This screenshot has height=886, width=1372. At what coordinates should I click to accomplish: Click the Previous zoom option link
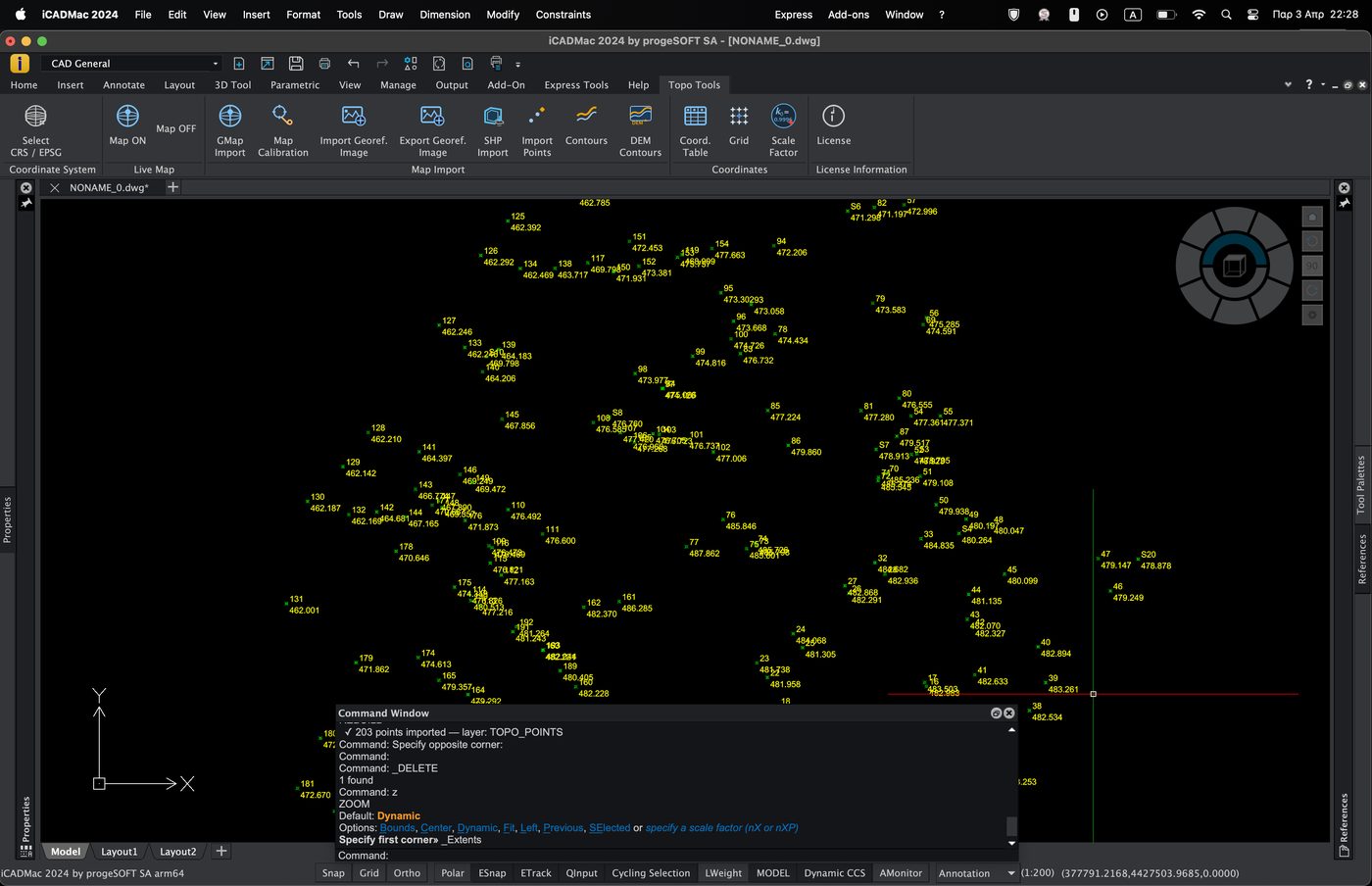coord(563,828)
